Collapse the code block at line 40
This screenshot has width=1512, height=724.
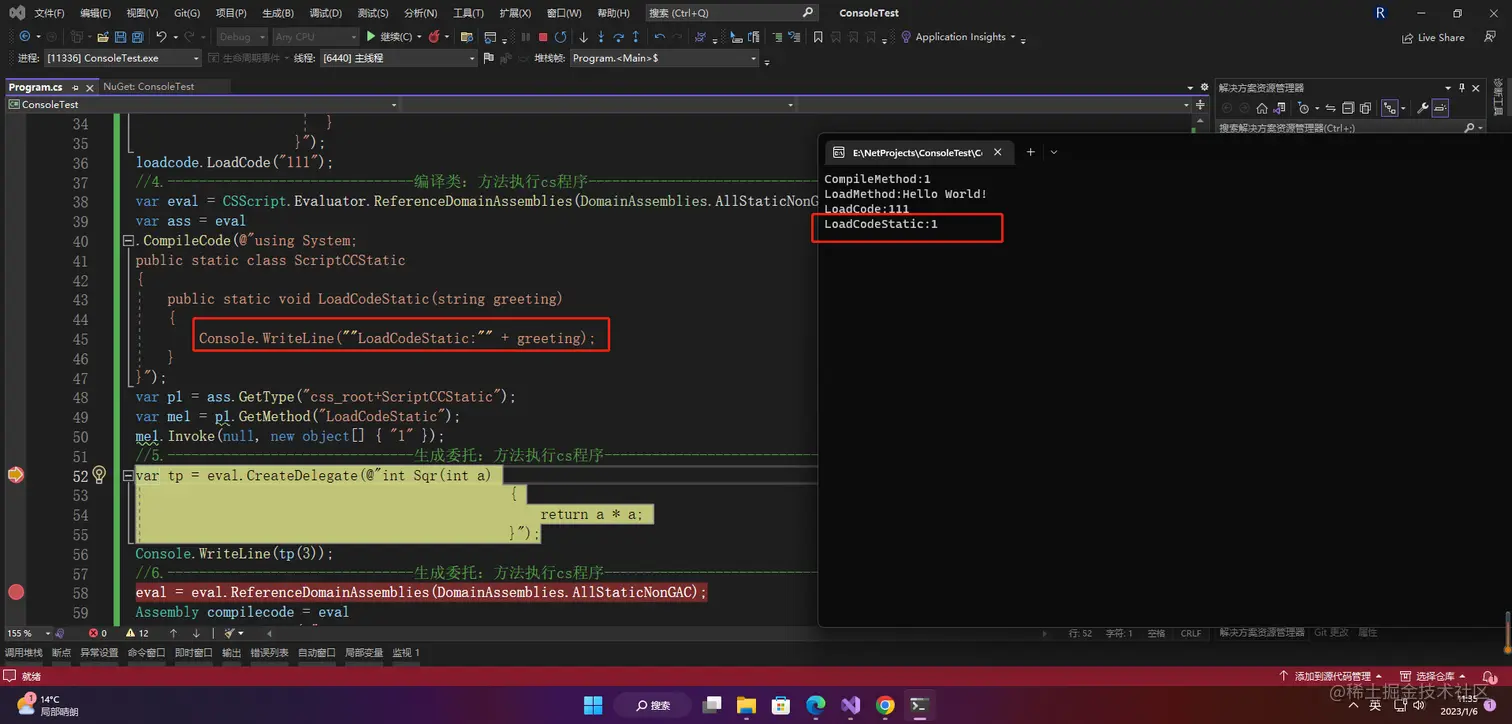click(127, 241)
